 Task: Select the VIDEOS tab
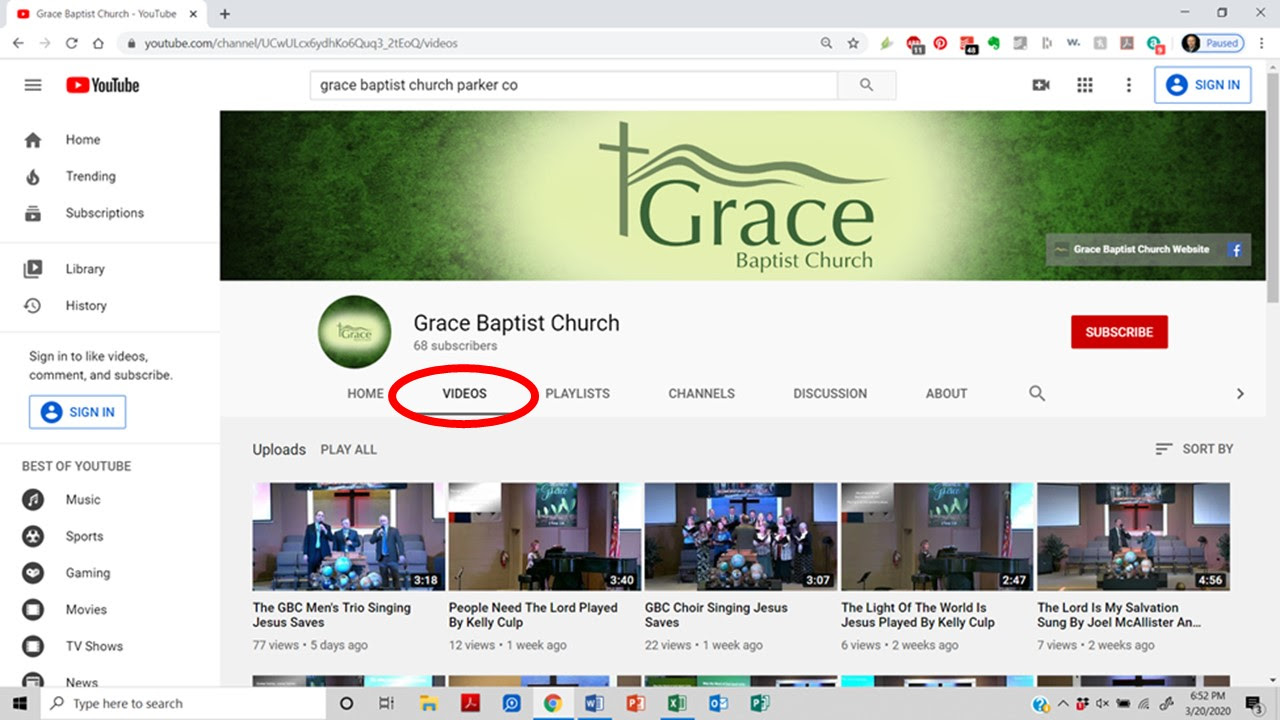(465, 393)
